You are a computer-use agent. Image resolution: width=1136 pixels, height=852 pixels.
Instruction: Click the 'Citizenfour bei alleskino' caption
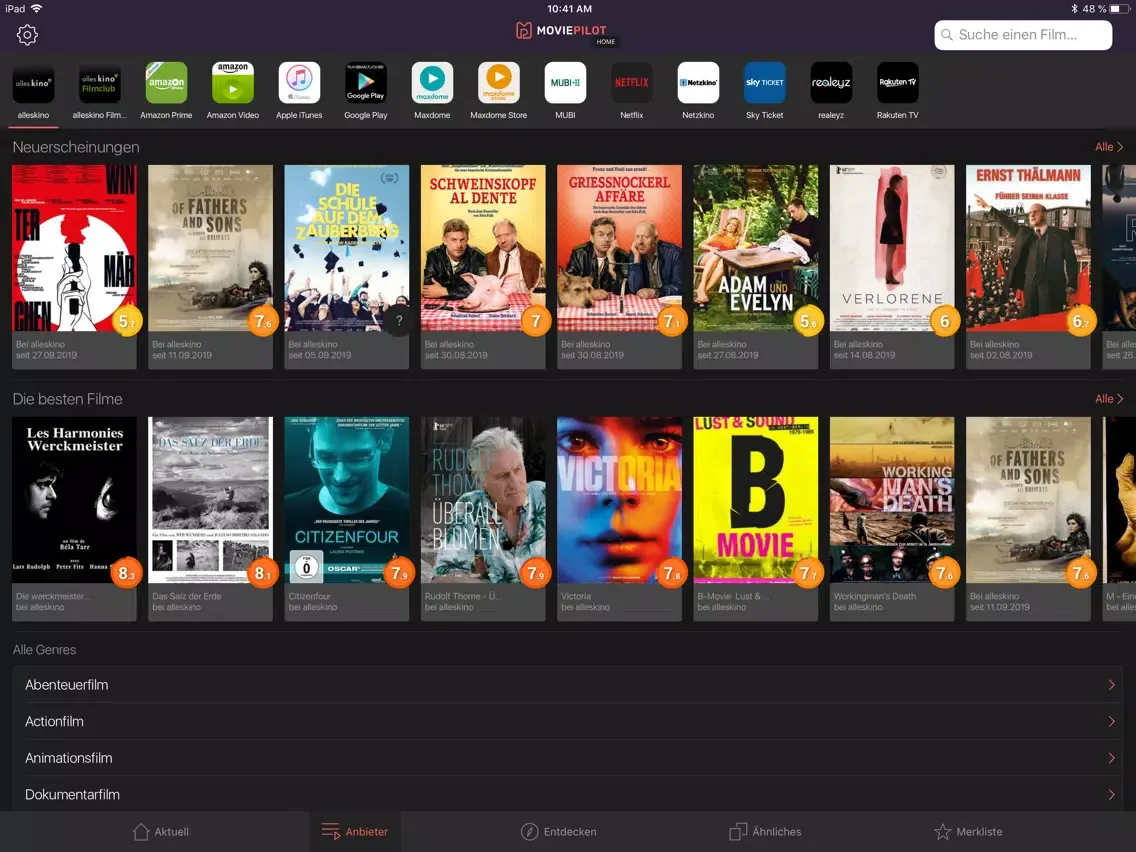(313, 601)
